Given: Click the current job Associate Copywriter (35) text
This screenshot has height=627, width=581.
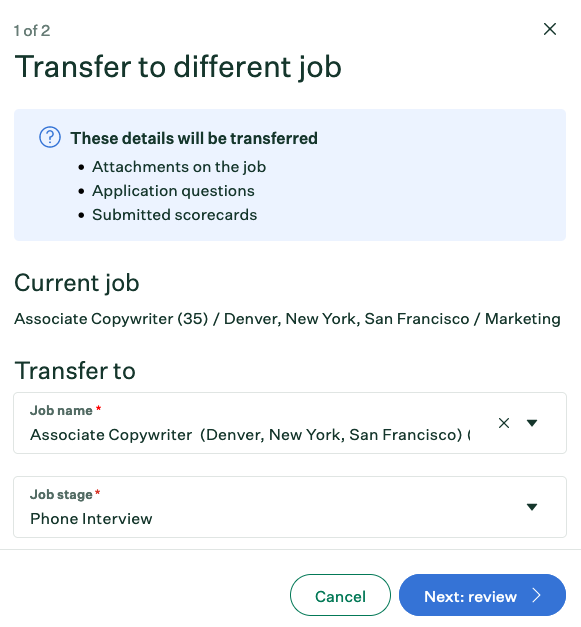Looking at the screenshot, I should tap(111, 319).
